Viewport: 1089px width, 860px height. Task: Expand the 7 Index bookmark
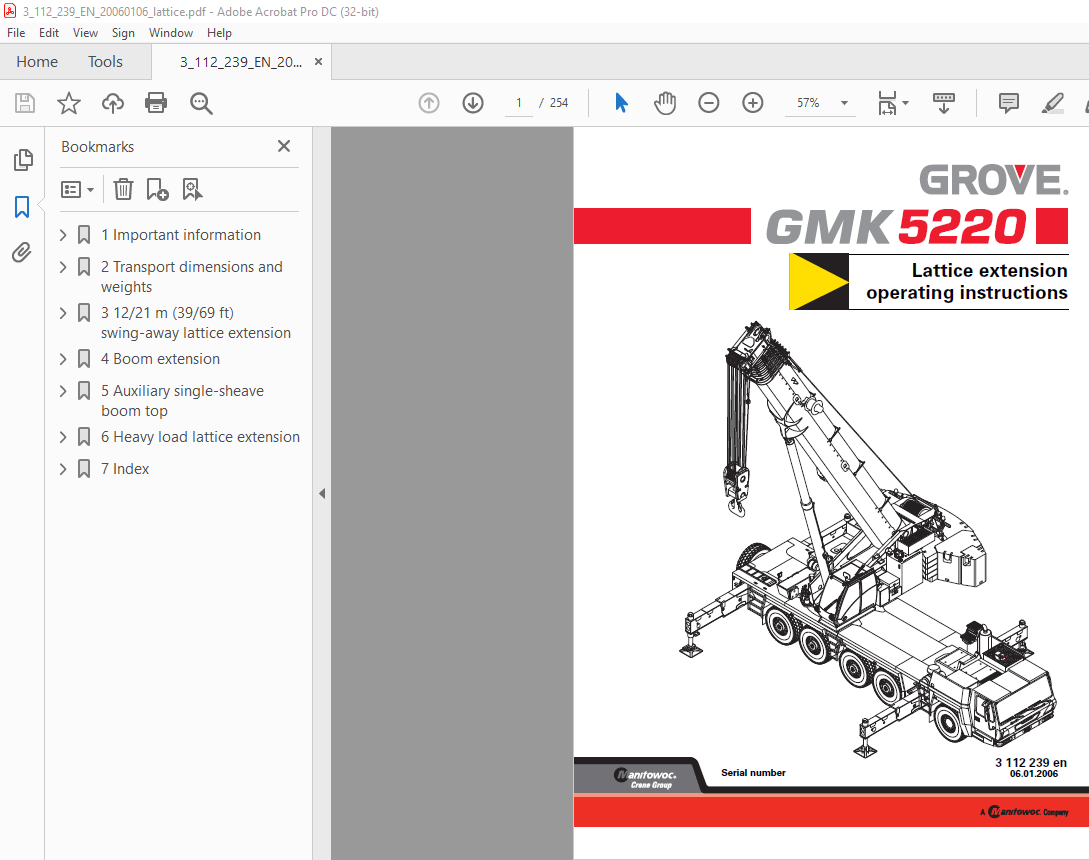point(63,469)
